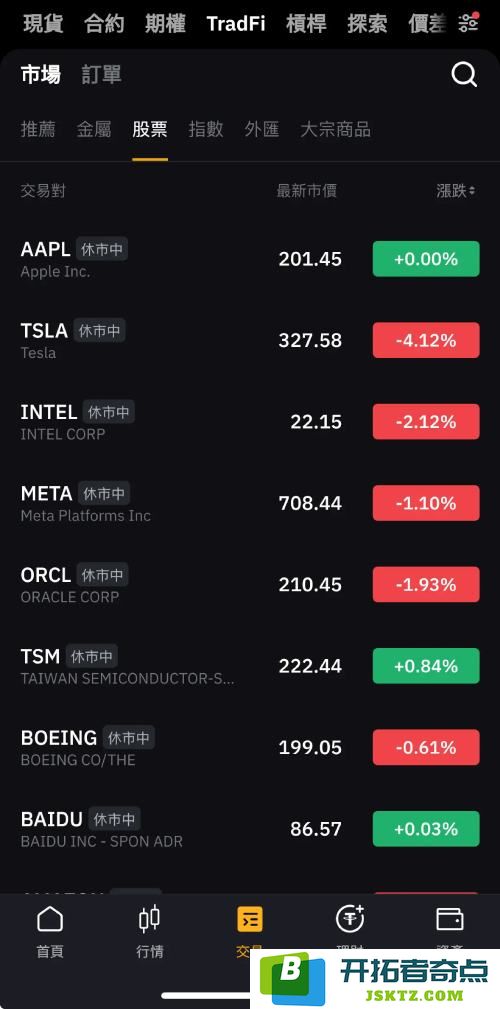Open the 大宗商品 category tab
Image resolution: width=500 pixels, height=1009 pixels.
[x=335, y=129]
